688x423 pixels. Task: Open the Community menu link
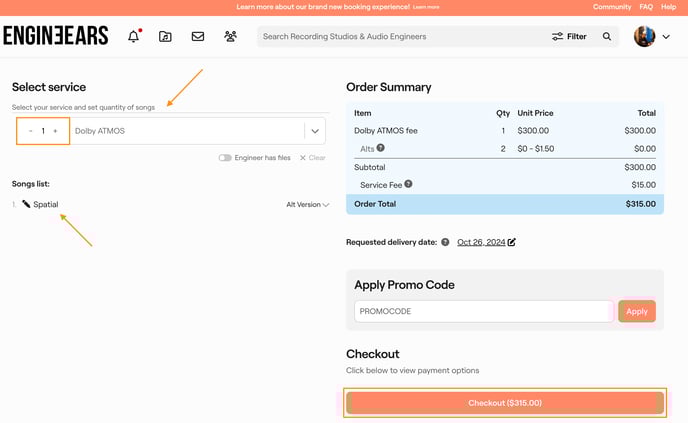pyautogui.click(x=612, y=7)
